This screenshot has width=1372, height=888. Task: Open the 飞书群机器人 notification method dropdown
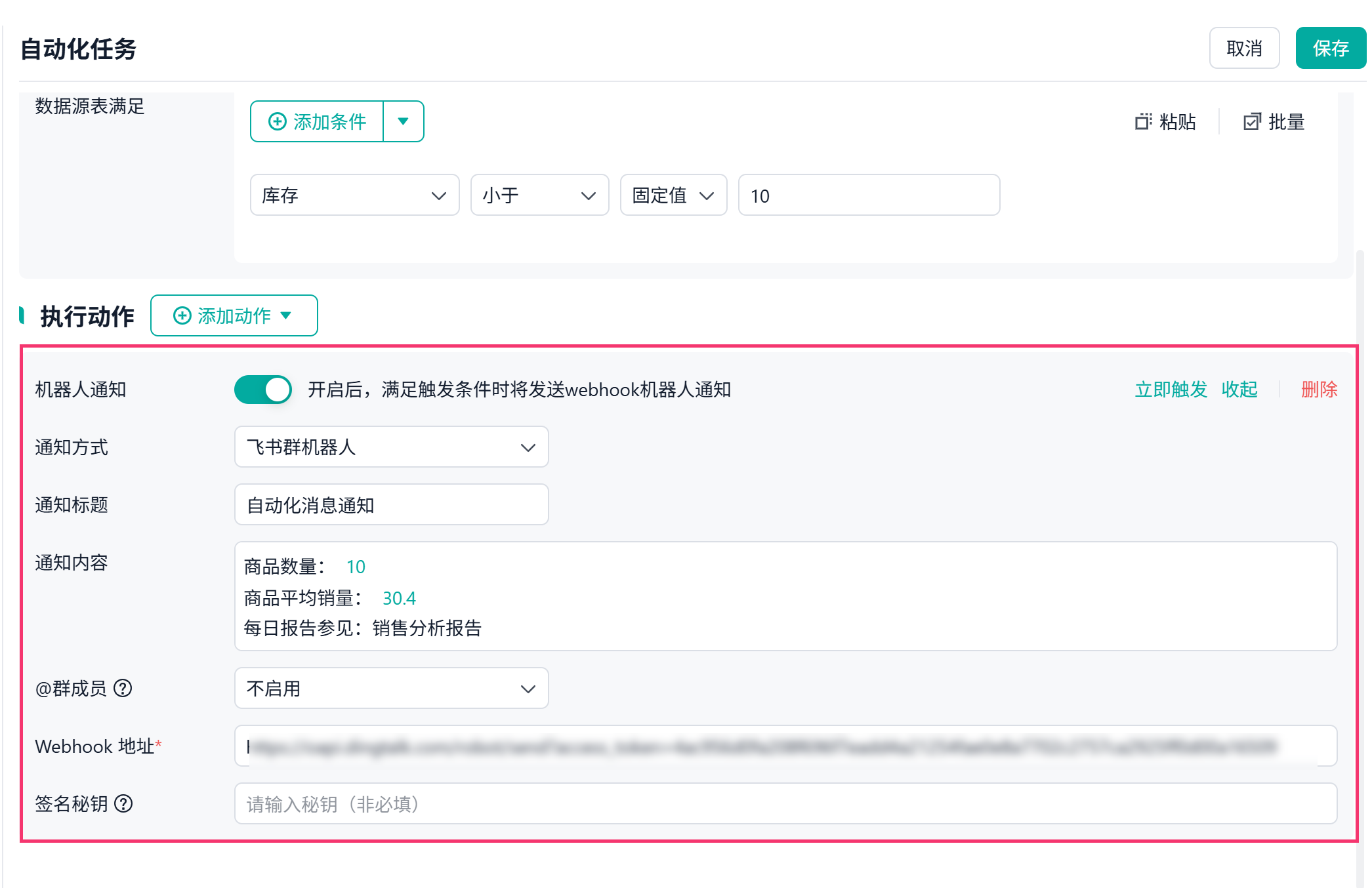tap(391, 447)
